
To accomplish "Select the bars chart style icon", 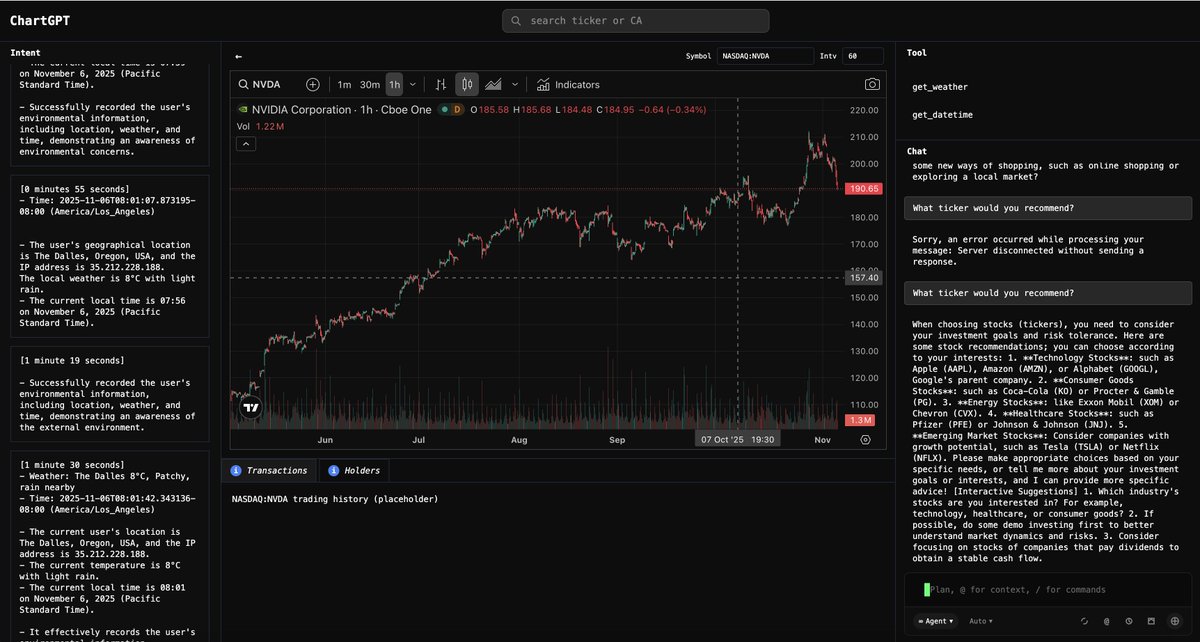I will tap(440, 85).
